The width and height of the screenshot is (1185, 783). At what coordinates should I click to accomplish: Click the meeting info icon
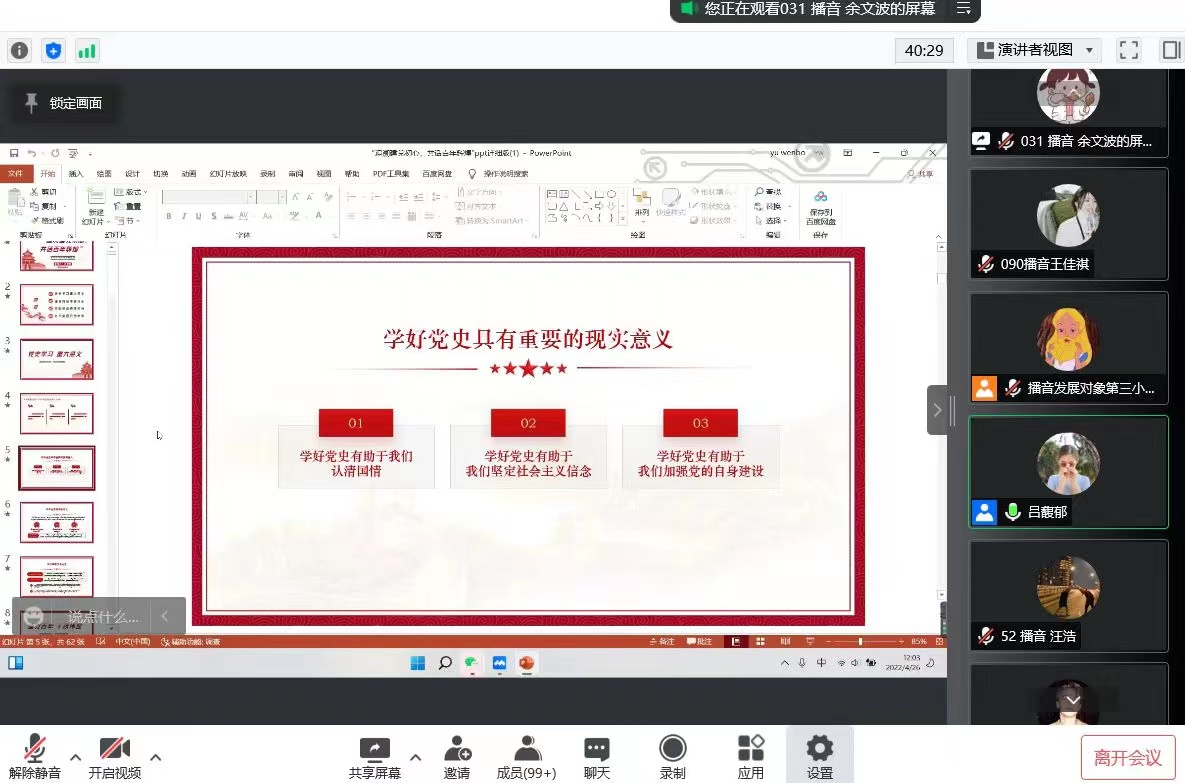point(20,50)
